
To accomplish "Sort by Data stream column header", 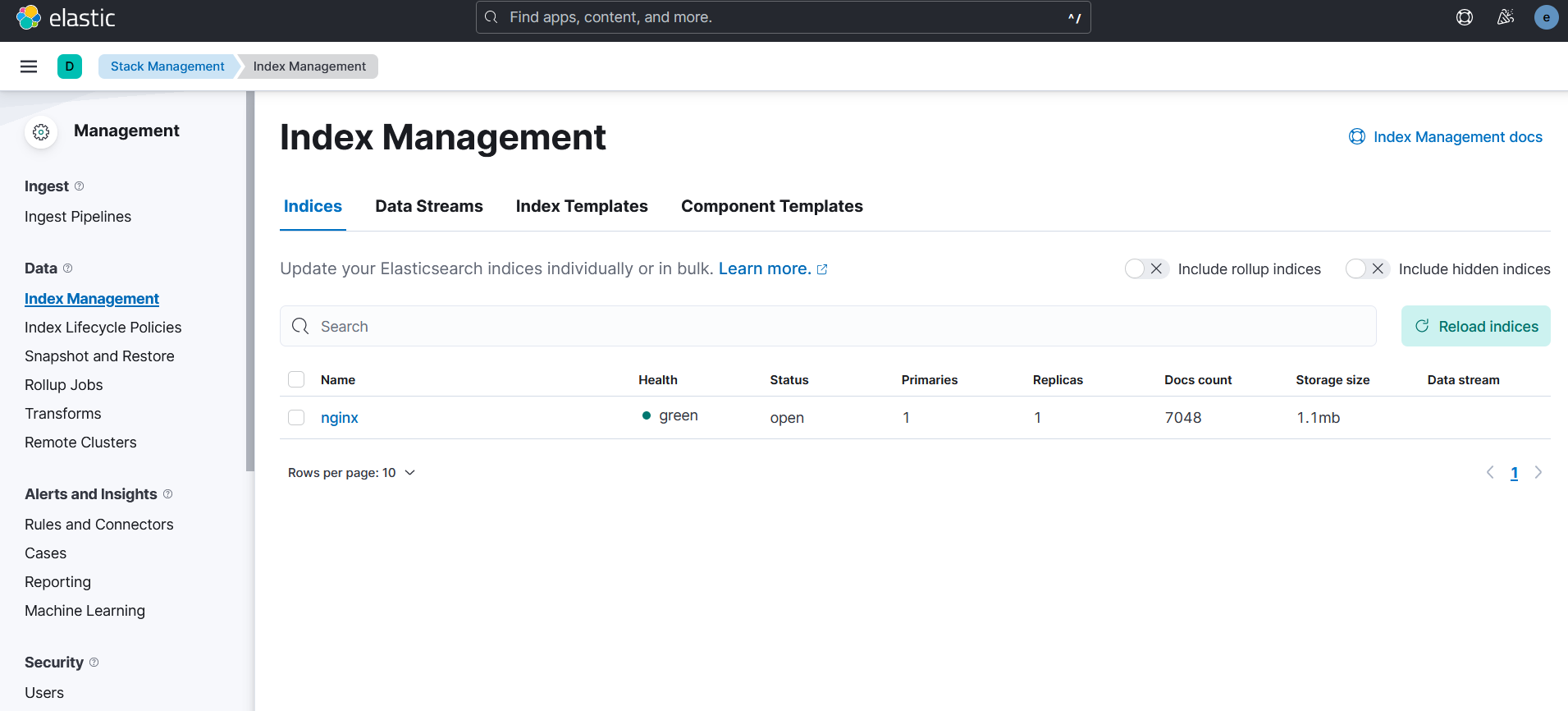I will point(1463,380).
